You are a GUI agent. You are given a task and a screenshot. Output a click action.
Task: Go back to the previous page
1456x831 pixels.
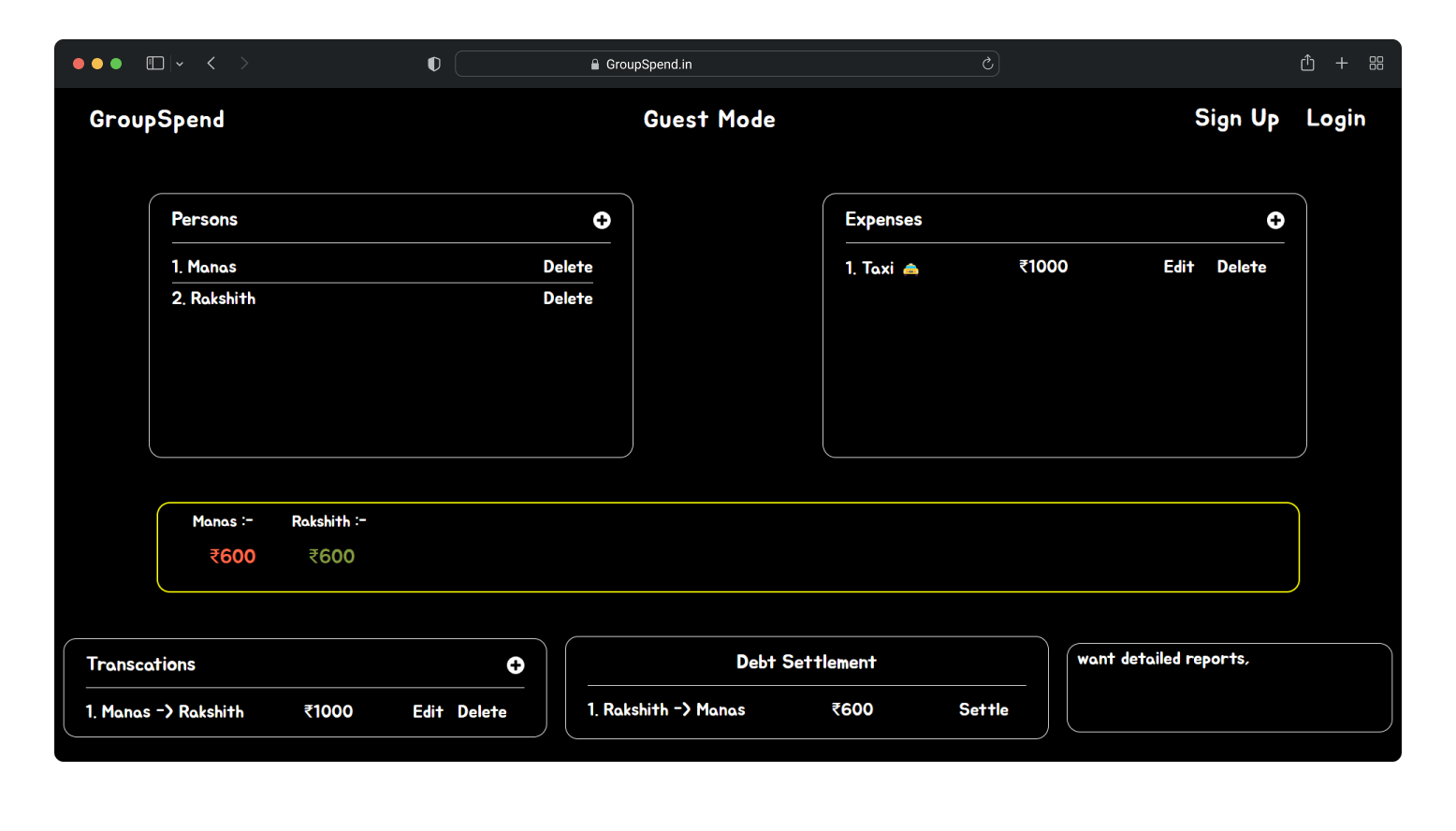[x=211, y=63]
